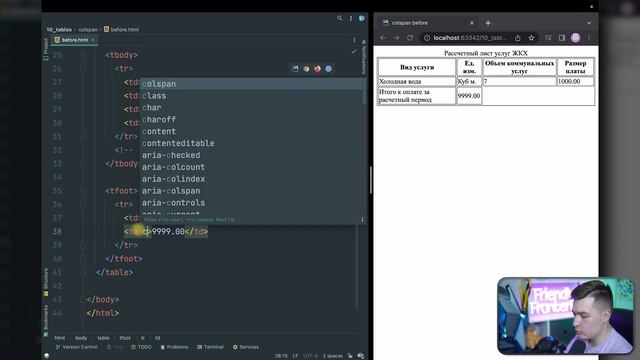Choose 'colspan' from completion list
This screenshot has height=360, width=640.
pyautogui.click(x=251, y=84)
